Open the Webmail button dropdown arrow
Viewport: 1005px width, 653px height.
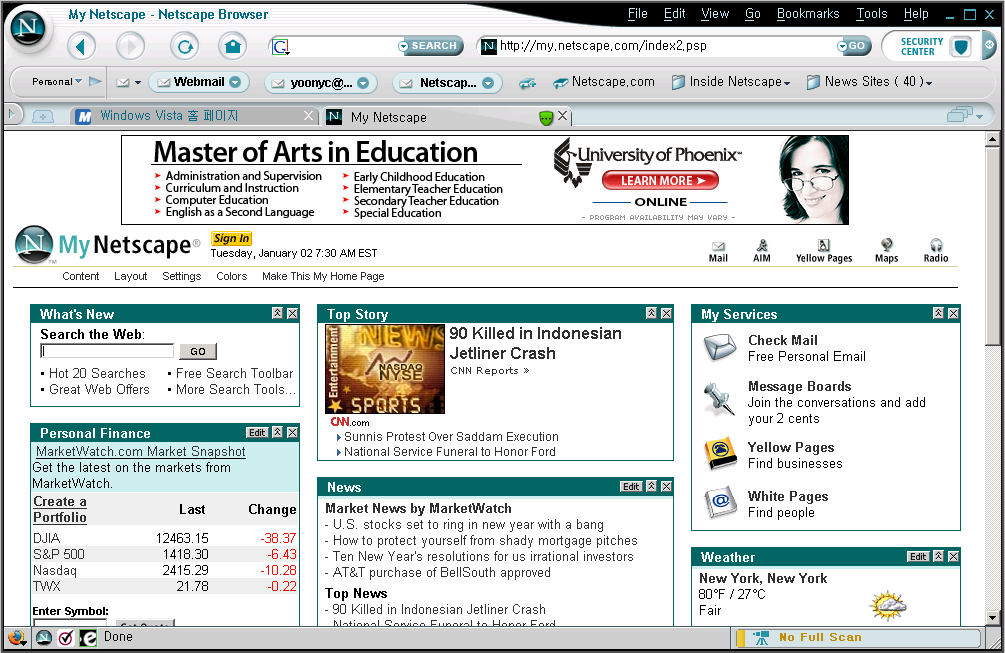(x=235, y=82)
